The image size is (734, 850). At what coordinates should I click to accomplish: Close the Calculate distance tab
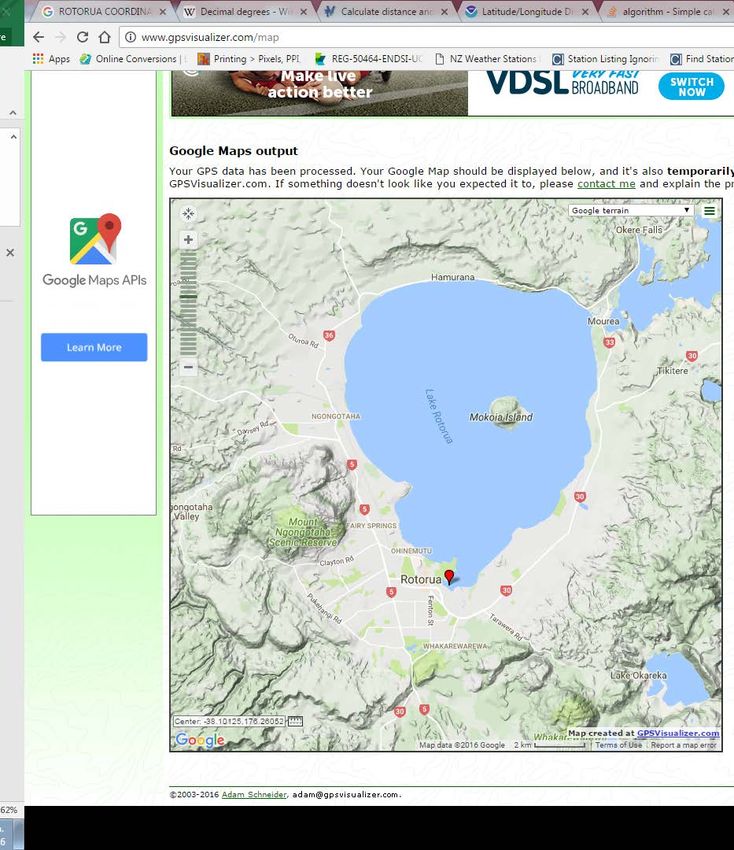445,11
